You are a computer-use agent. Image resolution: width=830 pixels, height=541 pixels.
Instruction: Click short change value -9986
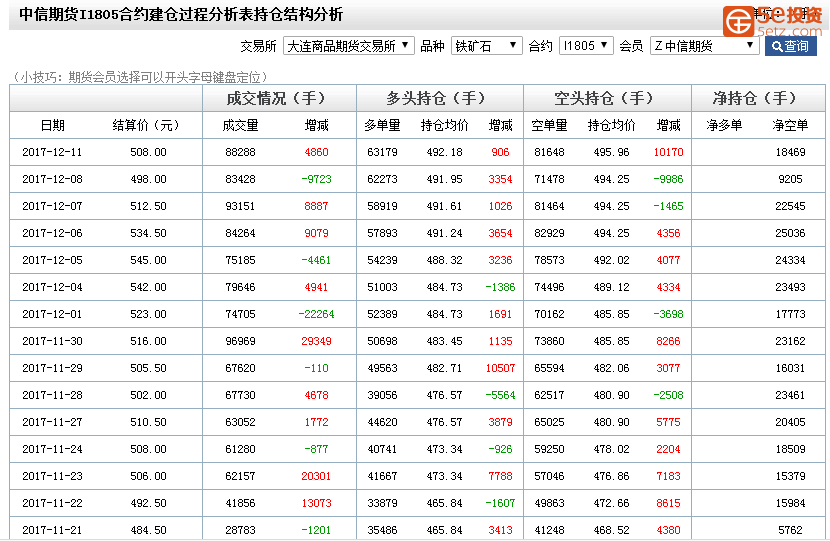[669, 179]
